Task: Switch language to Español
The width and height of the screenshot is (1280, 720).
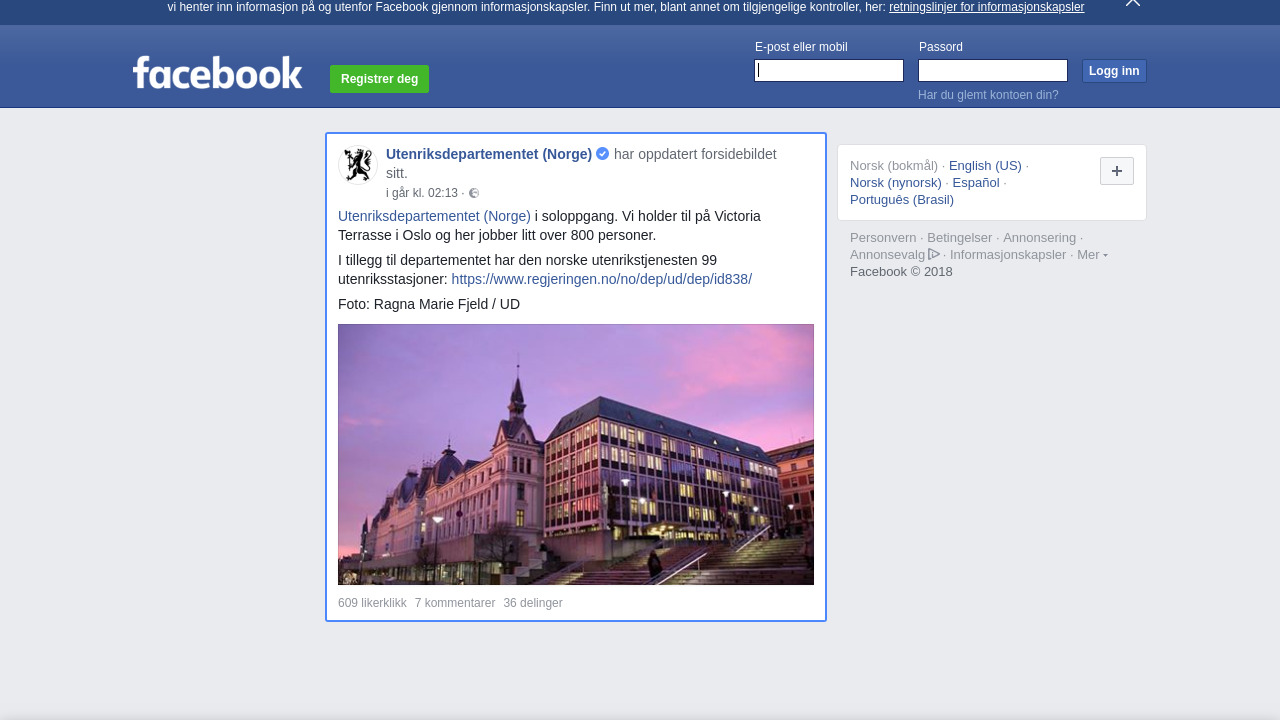Action: (x=976, y=183)
